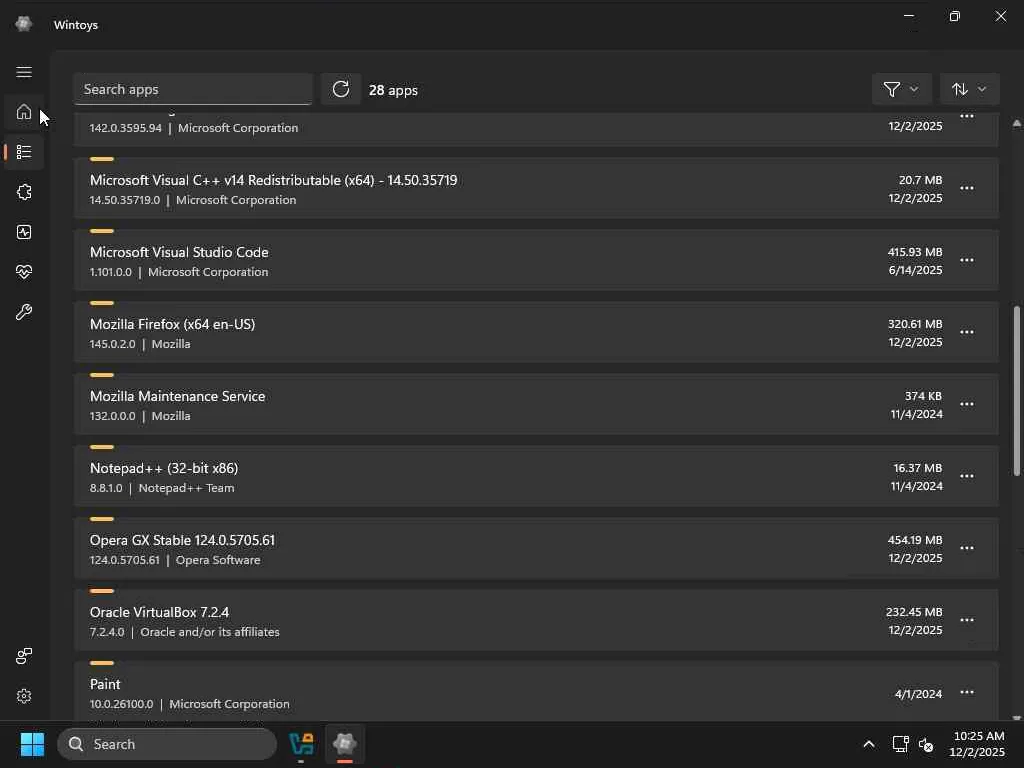Show hidden system tray icons
Image resolution: width=1024 pixels, height=768 pixels.
click(x=869, y=744)
